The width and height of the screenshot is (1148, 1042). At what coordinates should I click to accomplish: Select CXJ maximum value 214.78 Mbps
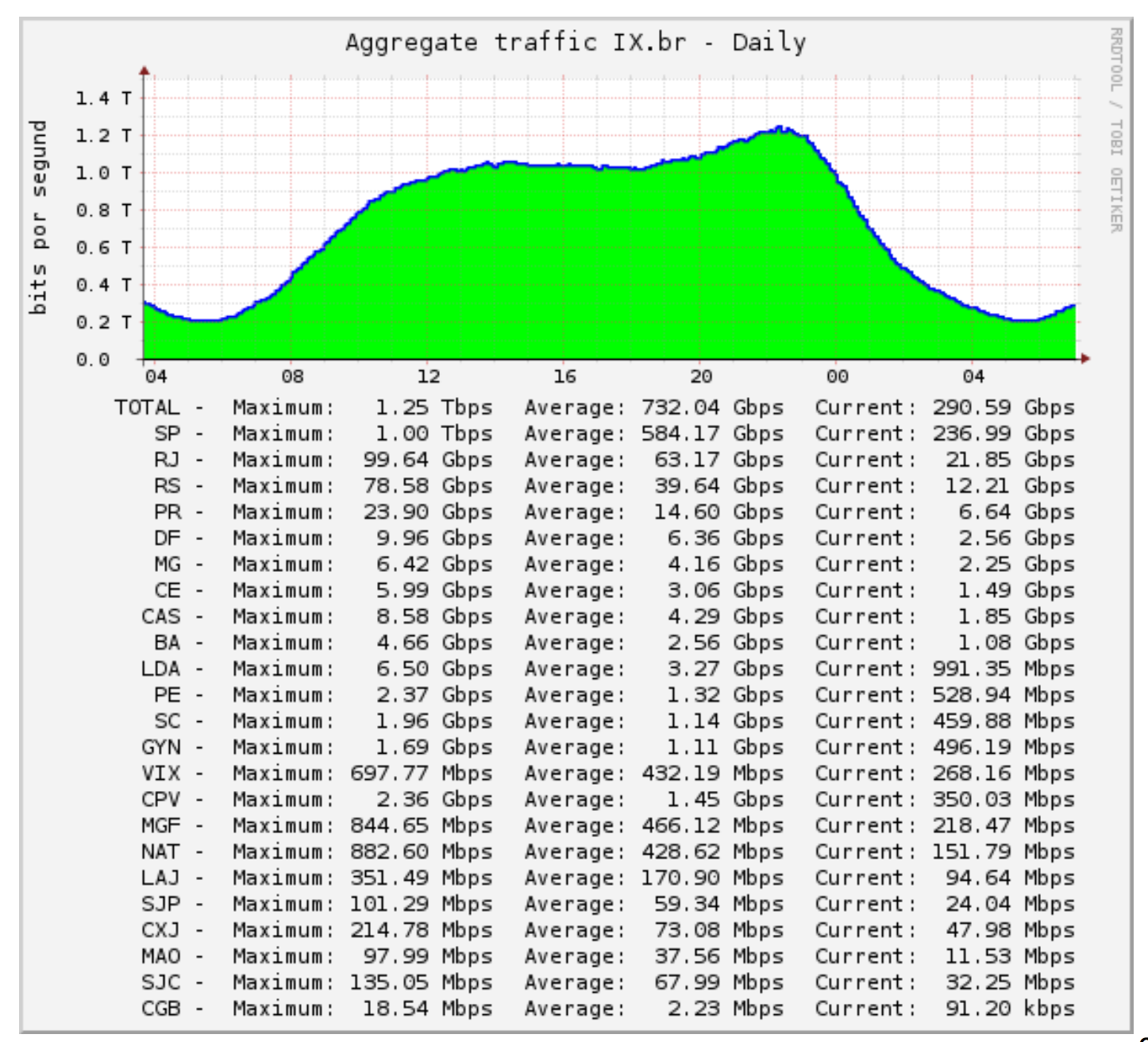(421, 931)
